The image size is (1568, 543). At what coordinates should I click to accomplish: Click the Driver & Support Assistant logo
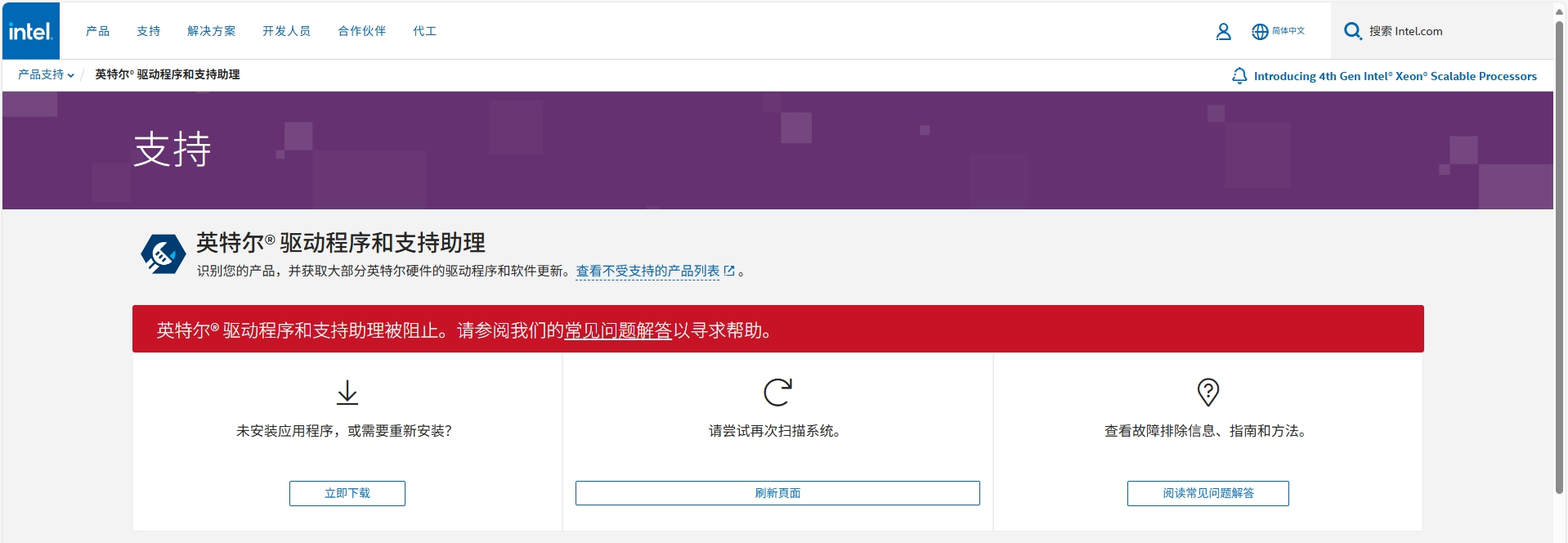(x=164, y=254)
